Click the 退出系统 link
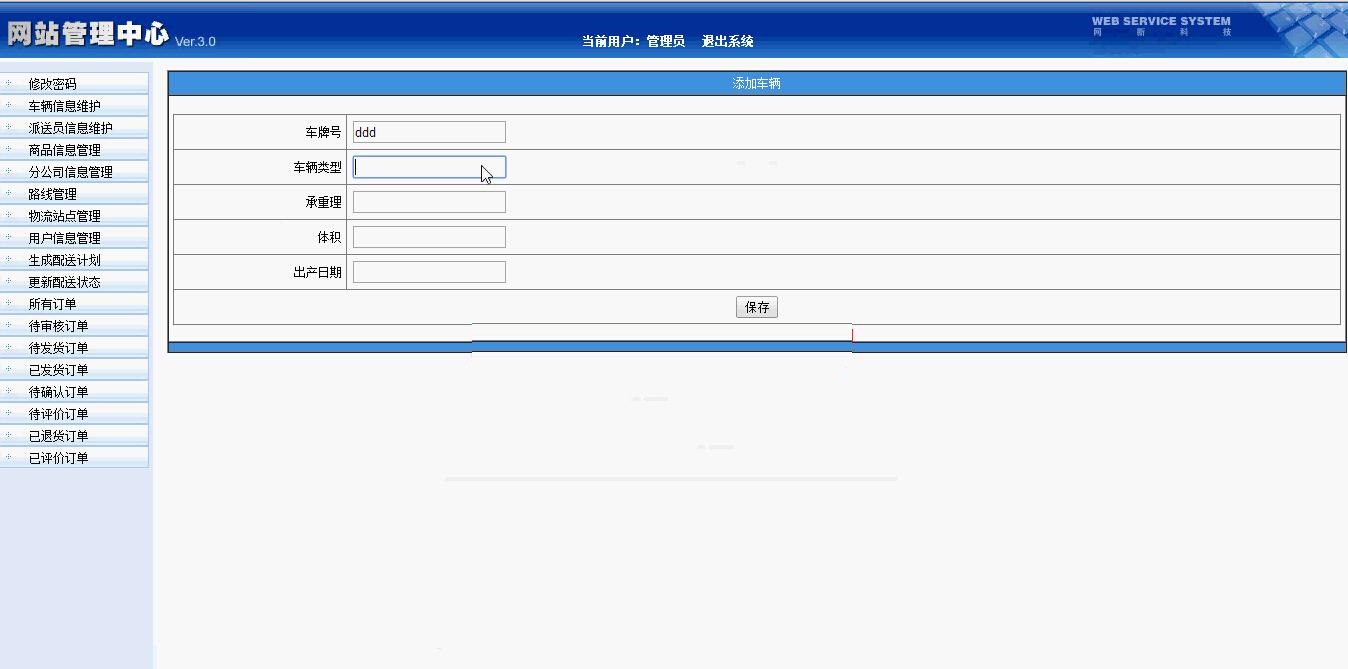Image resolution: width=1348 pixels, height=669 pixels. click(727, 41)
